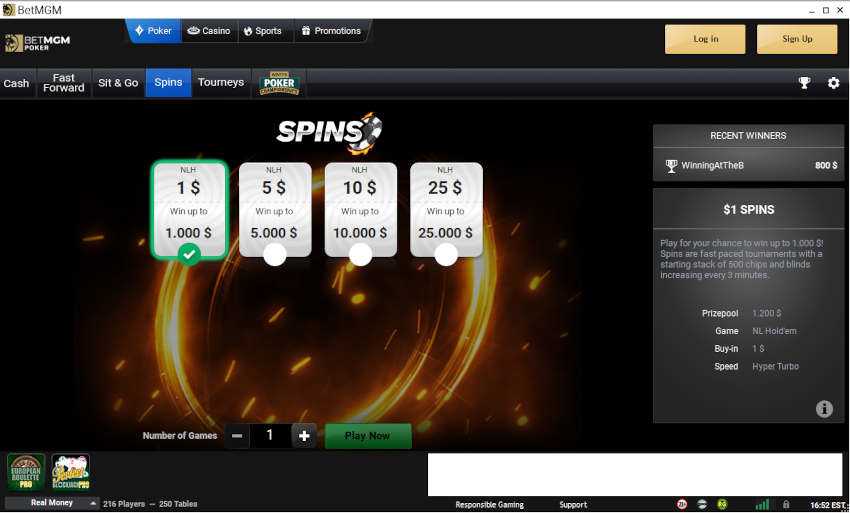Click the trophy beside WinningAtTheB
This screenshot has width=850, height=513.
671,166
